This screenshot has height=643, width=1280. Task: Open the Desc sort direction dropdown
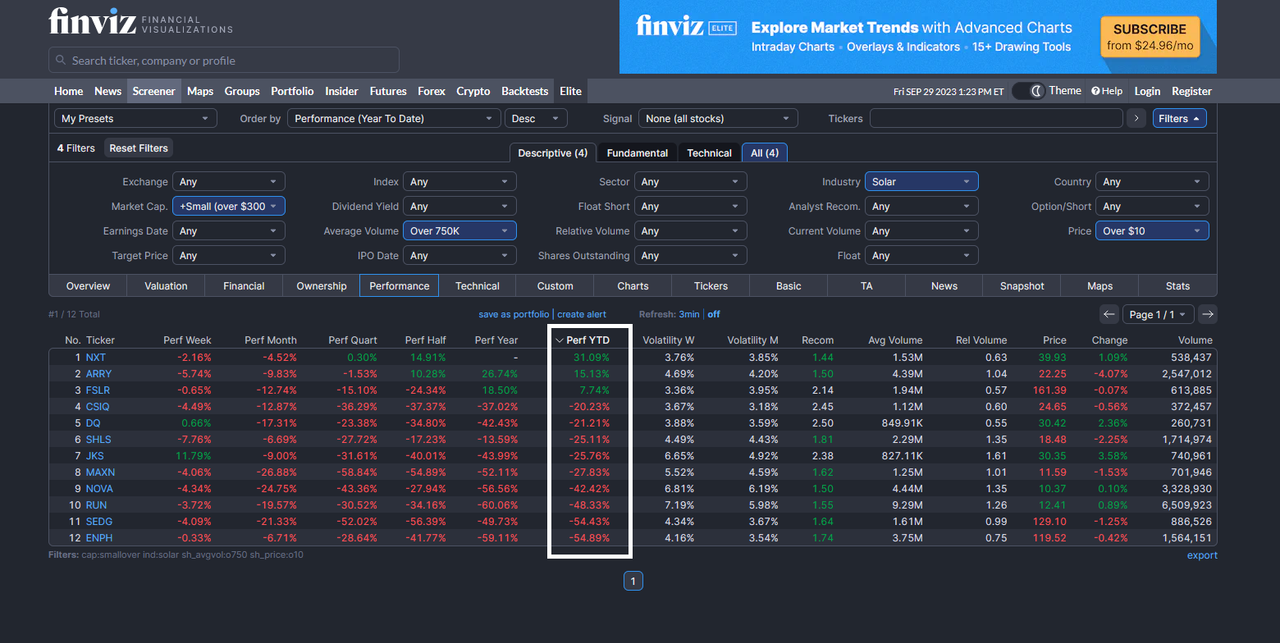point(536,118)
